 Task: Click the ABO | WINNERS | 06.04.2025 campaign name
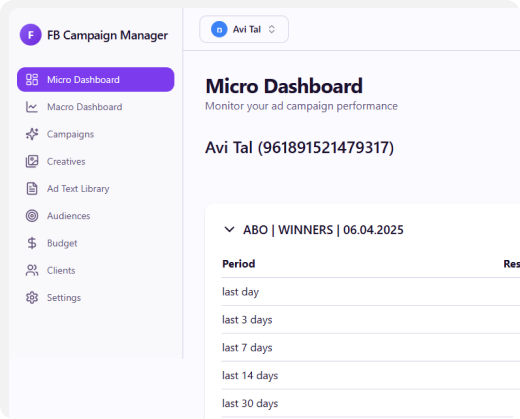click(x=323, y=230)
